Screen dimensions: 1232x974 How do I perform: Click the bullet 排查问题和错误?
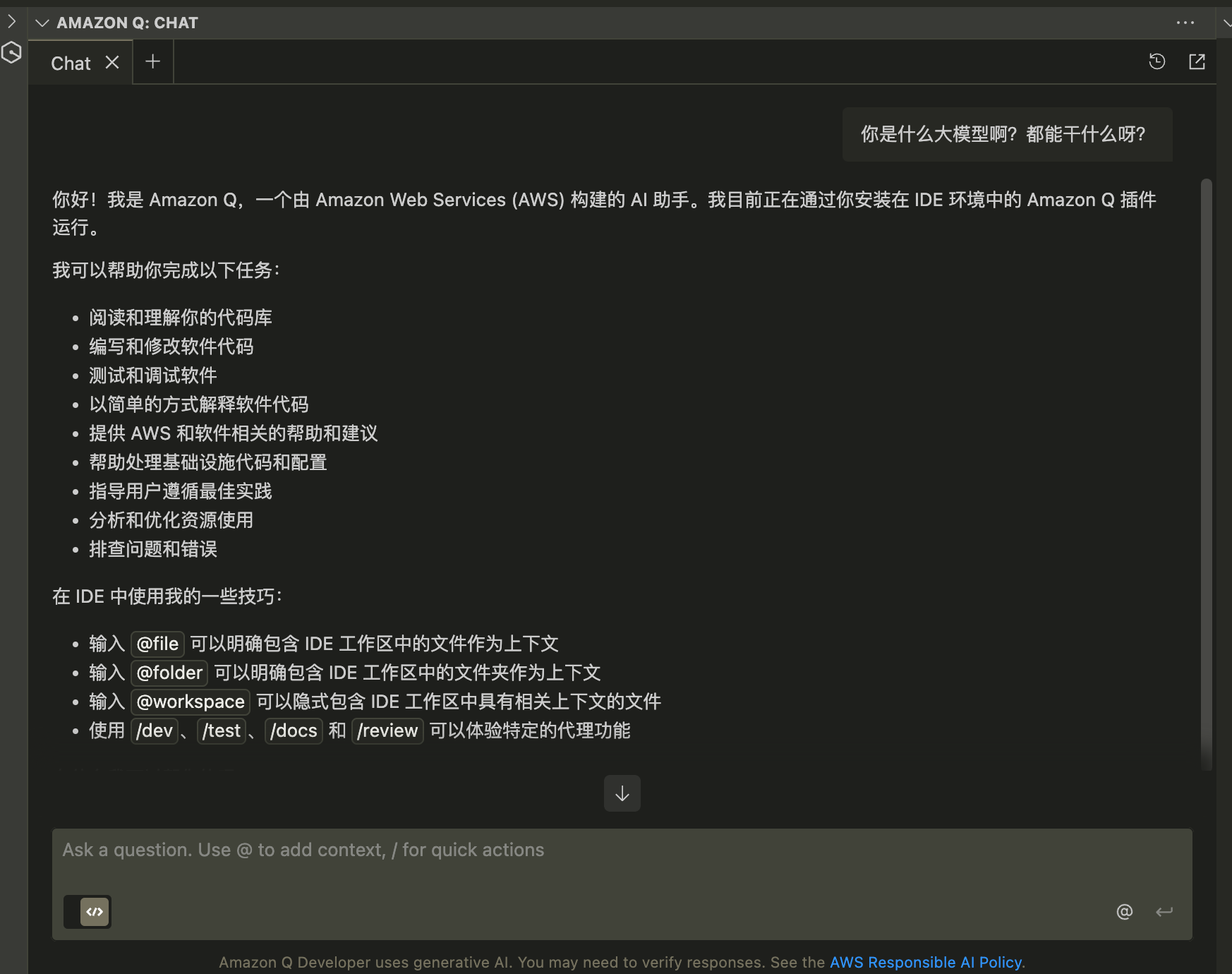click(x=153, y=549)
